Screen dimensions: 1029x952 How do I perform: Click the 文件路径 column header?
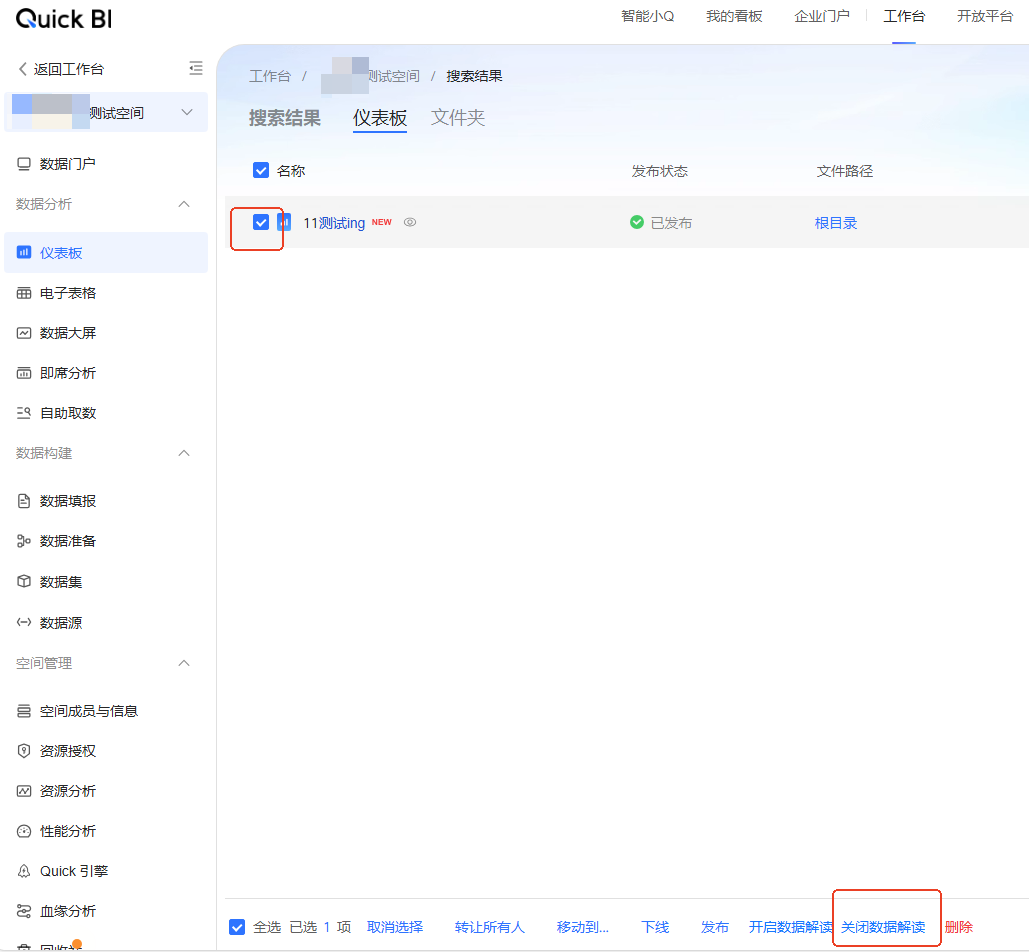click(x=845, y=171)
